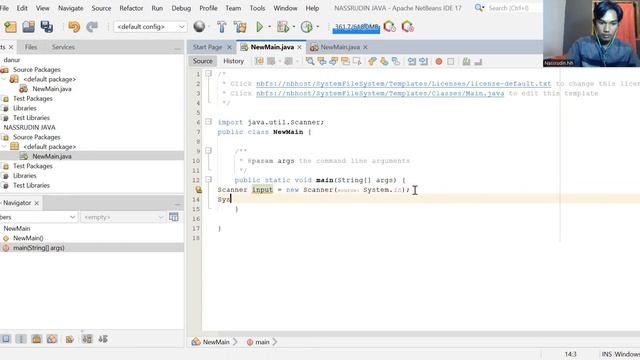Open the Navigate menu
Viewport: 640px width, 360px height.
[70, 8]
